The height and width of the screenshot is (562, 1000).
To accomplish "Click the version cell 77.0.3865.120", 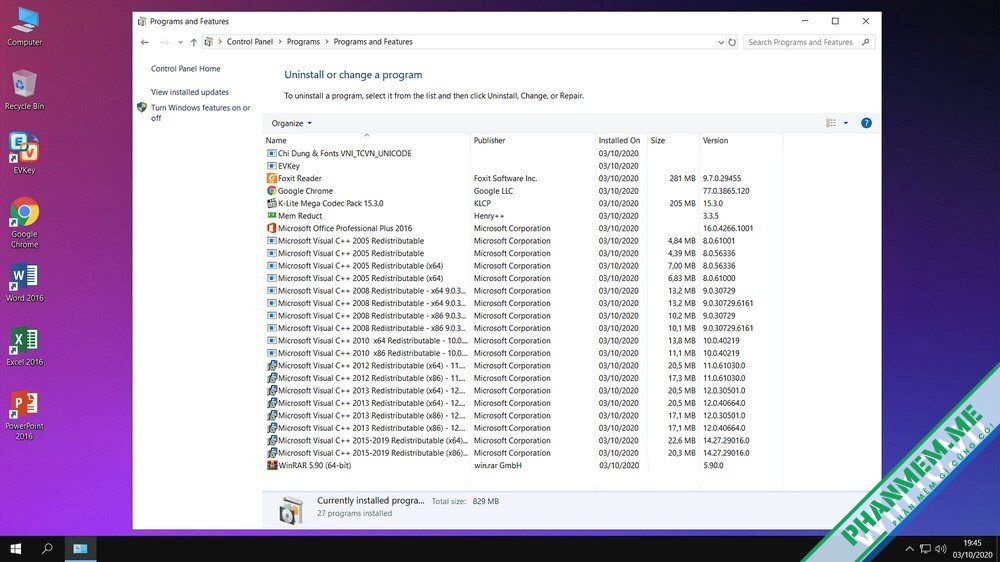I will pos(726,191).
